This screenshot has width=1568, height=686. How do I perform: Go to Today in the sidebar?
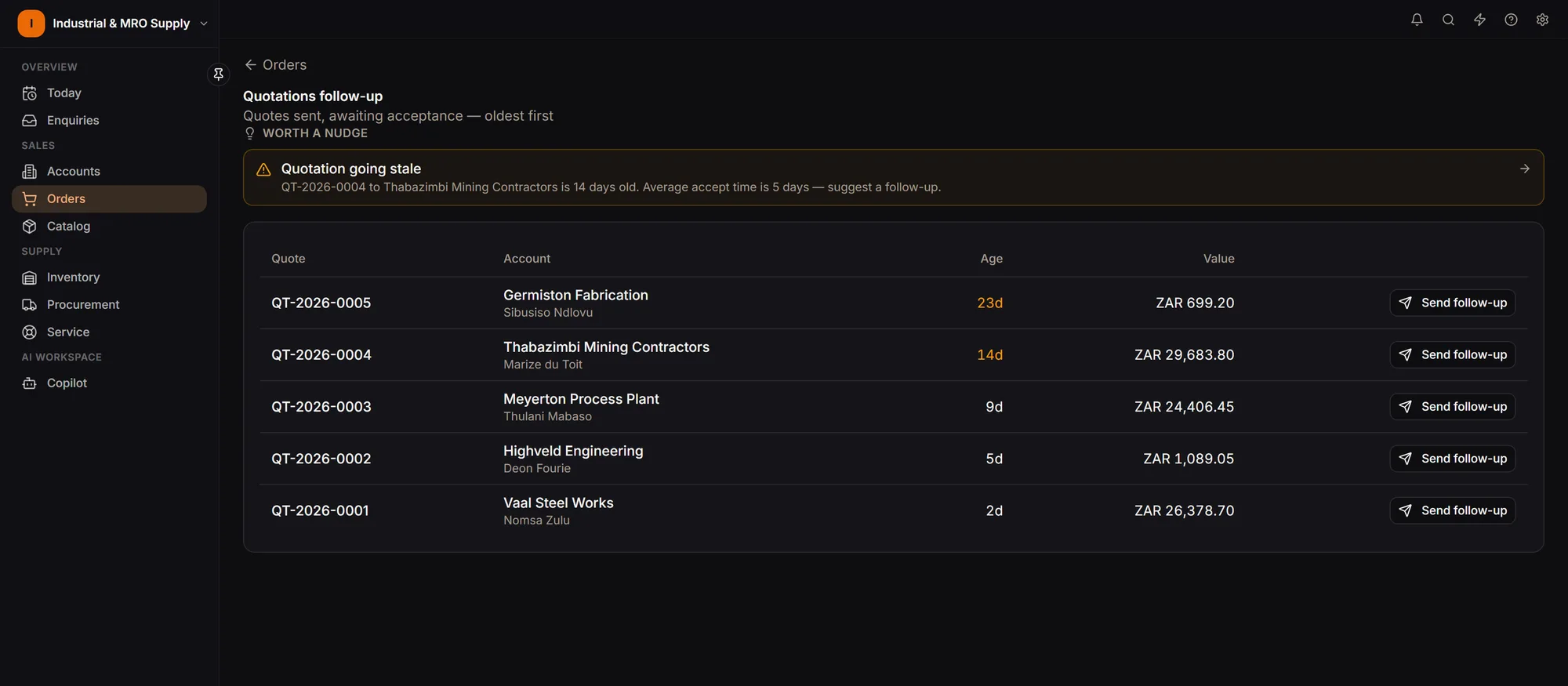point(110,93)
